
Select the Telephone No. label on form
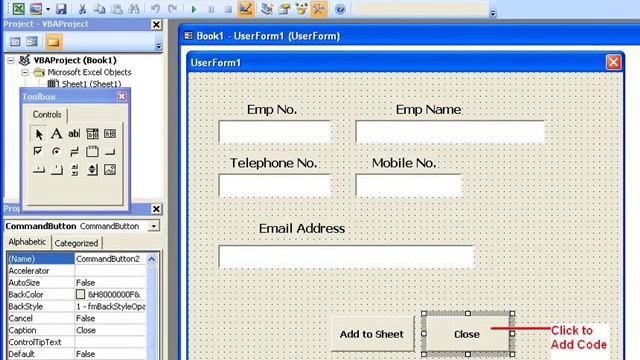pyautogui.click(x=273, y=163)
